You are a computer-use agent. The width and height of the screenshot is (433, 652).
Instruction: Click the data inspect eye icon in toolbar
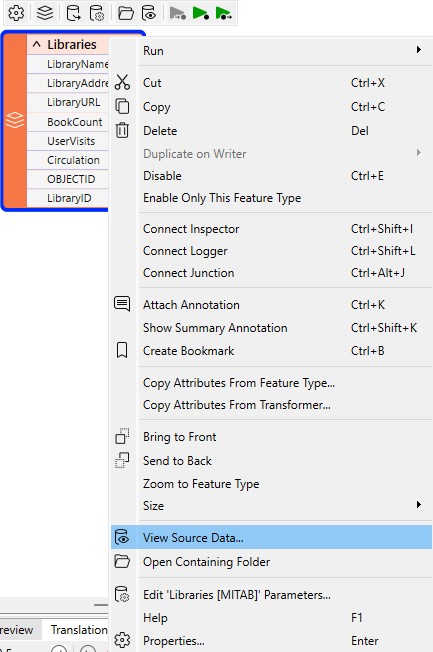click(x=149, y=13)
